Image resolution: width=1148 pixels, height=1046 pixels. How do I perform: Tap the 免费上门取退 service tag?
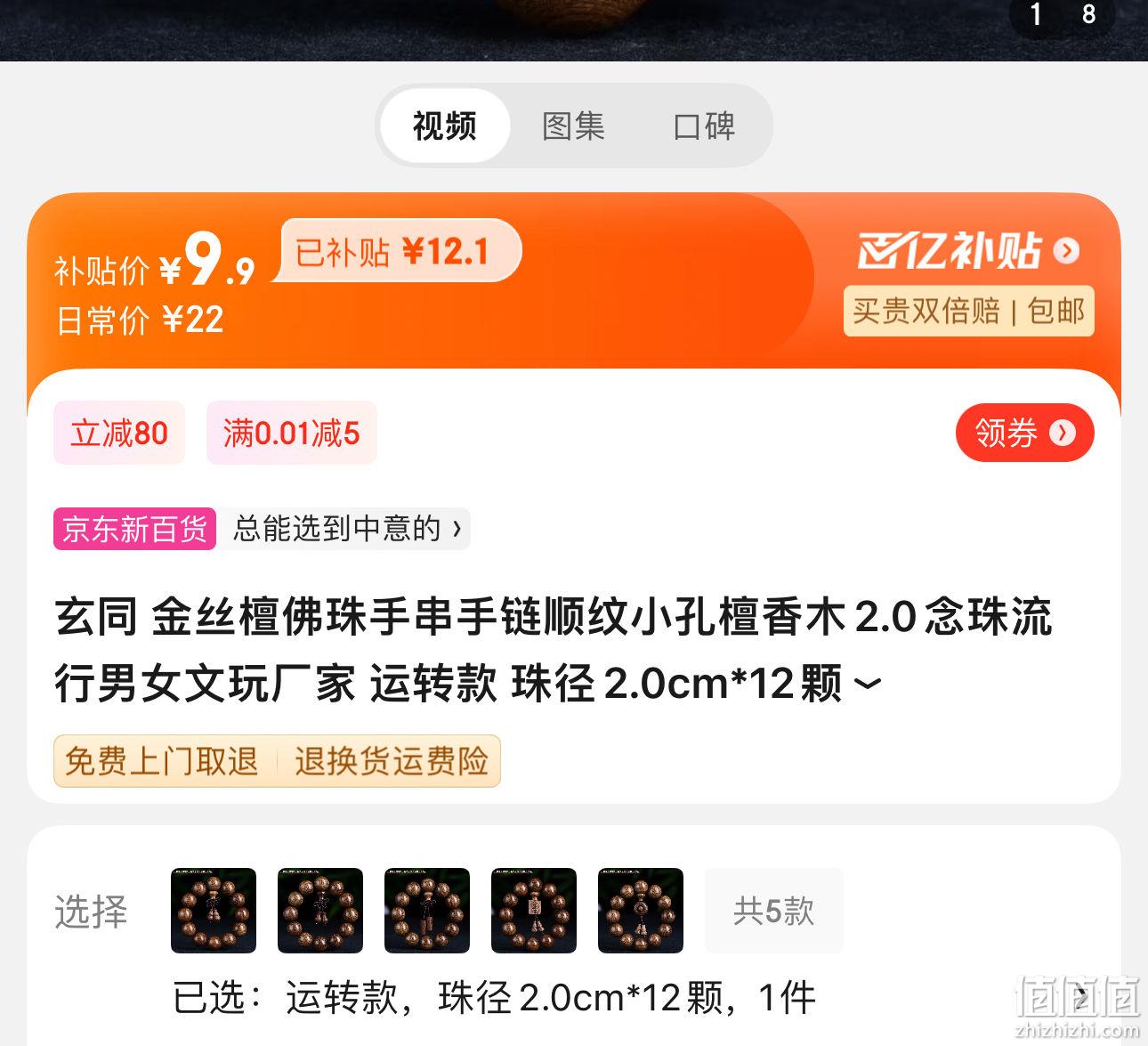click(162, 761)
